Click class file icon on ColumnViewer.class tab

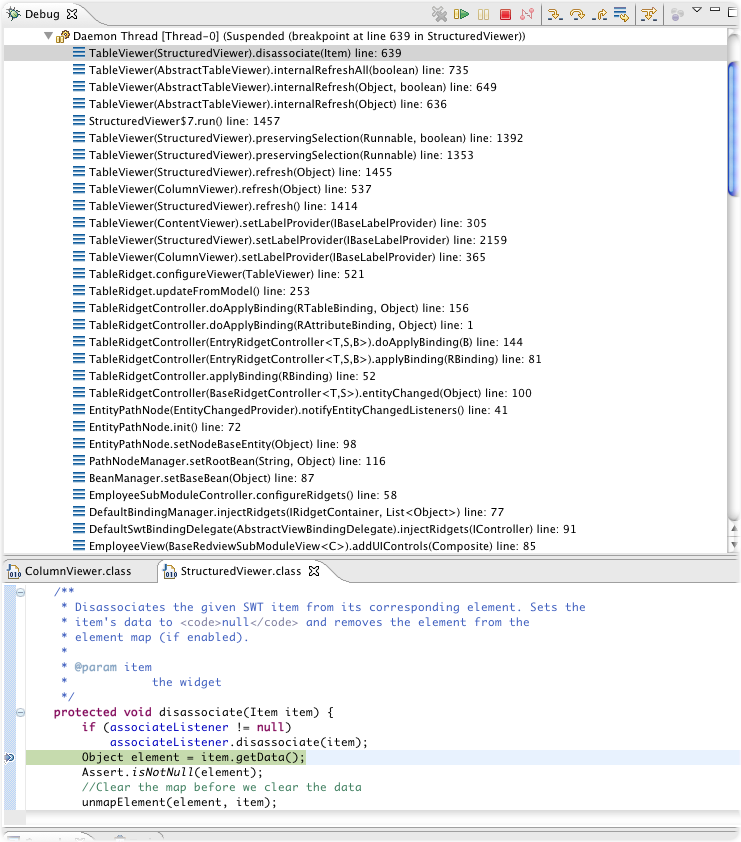tap(14, 571)
